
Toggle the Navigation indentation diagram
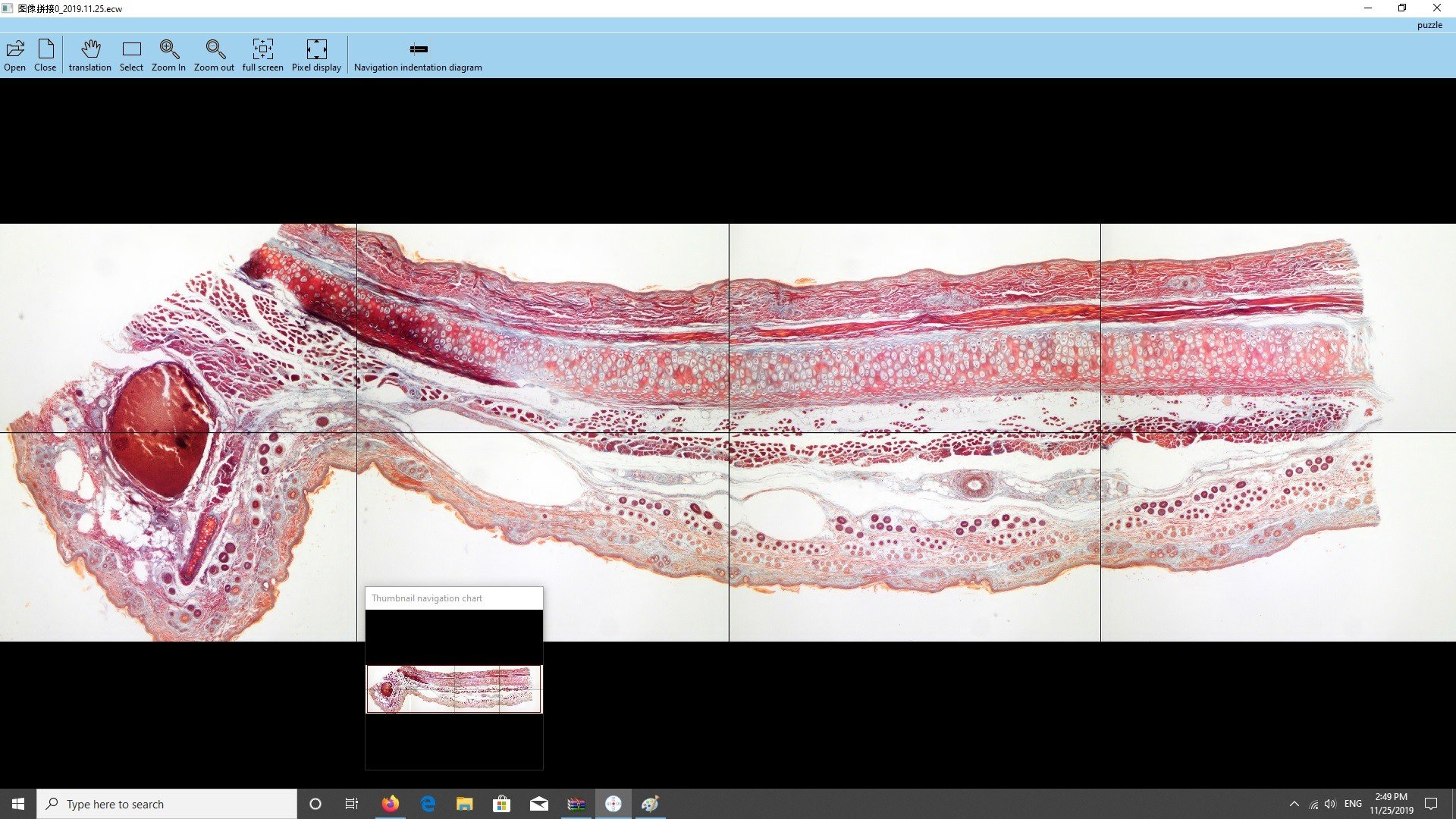coord(418,56)
